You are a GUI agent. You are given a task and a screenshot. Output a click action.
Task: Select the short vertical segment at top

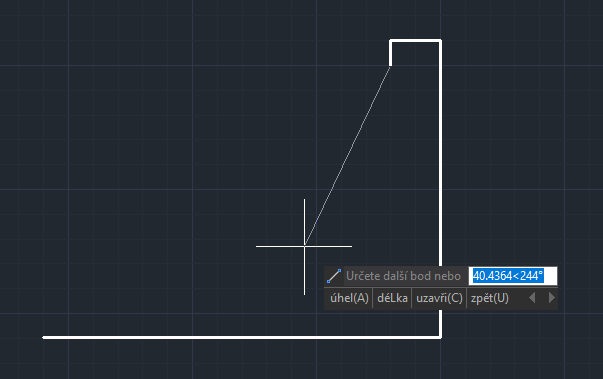[391, 53]
